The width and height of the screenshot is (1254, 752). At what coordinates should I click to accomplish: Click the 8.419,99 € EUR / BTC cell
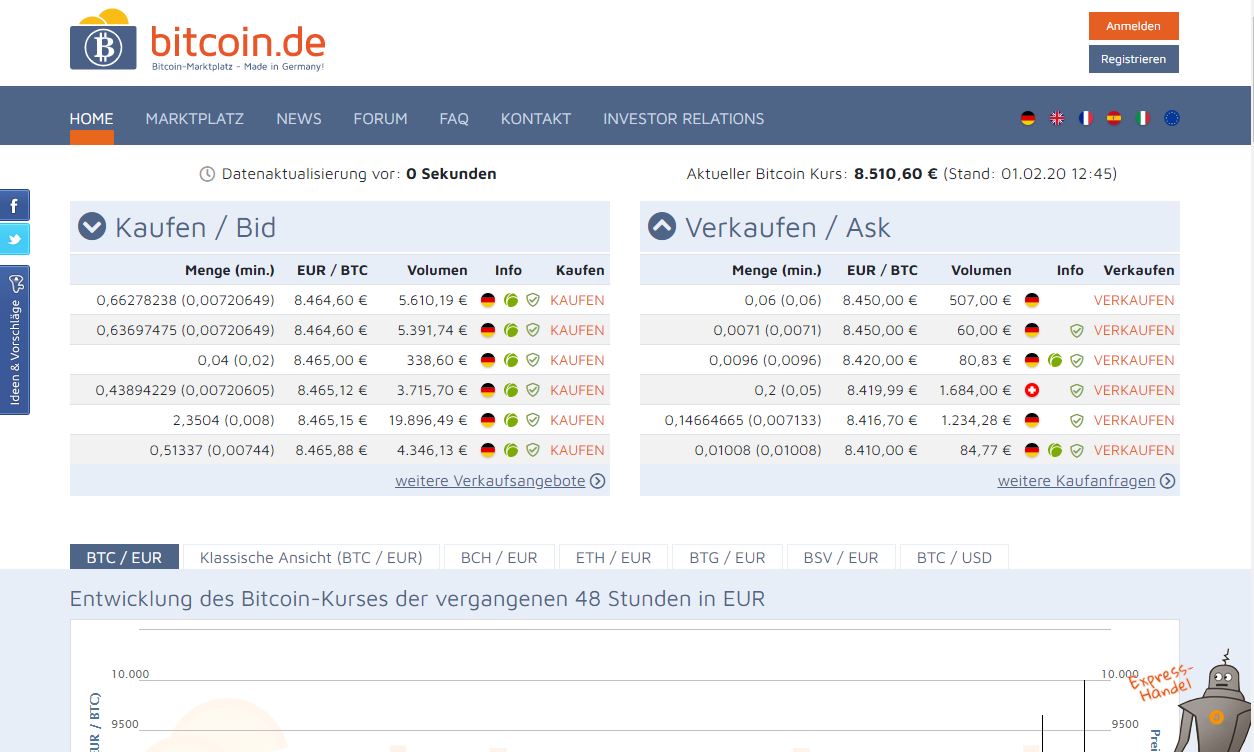pos(882,390)
